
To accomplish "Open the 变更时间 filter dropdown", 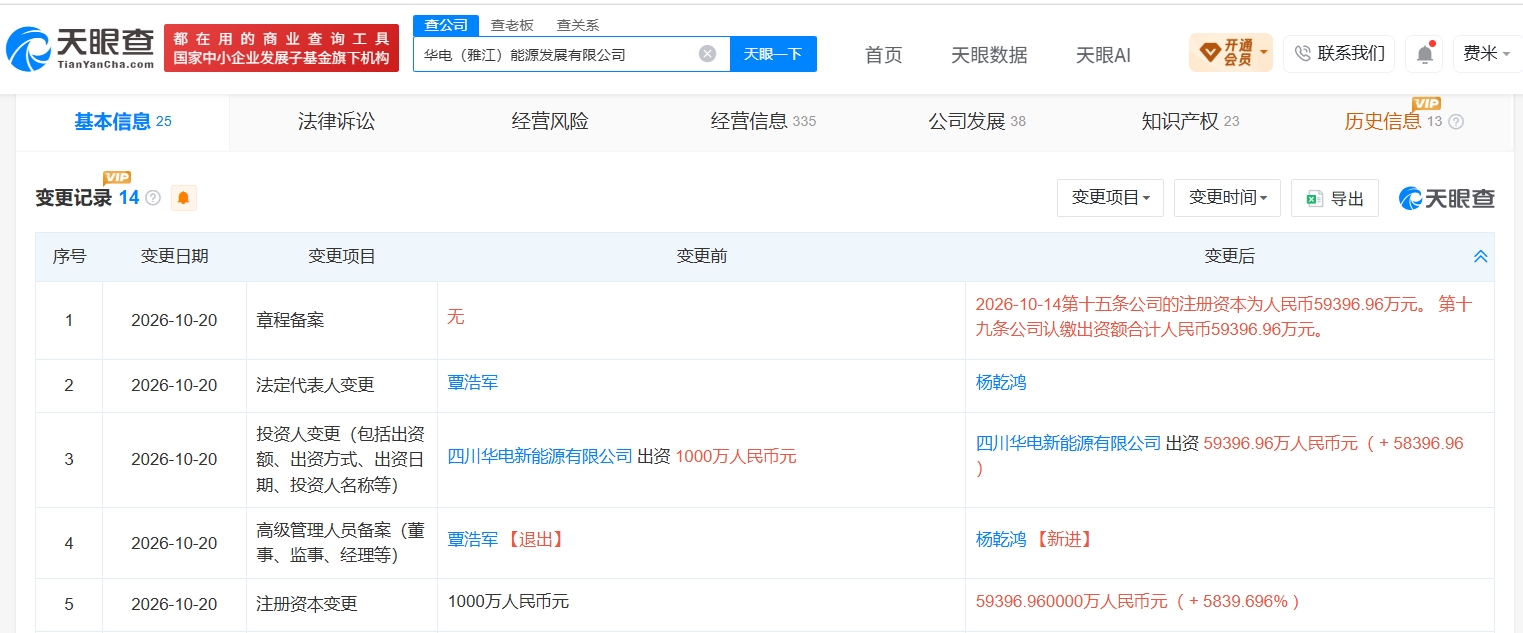I will point(1227,198).
